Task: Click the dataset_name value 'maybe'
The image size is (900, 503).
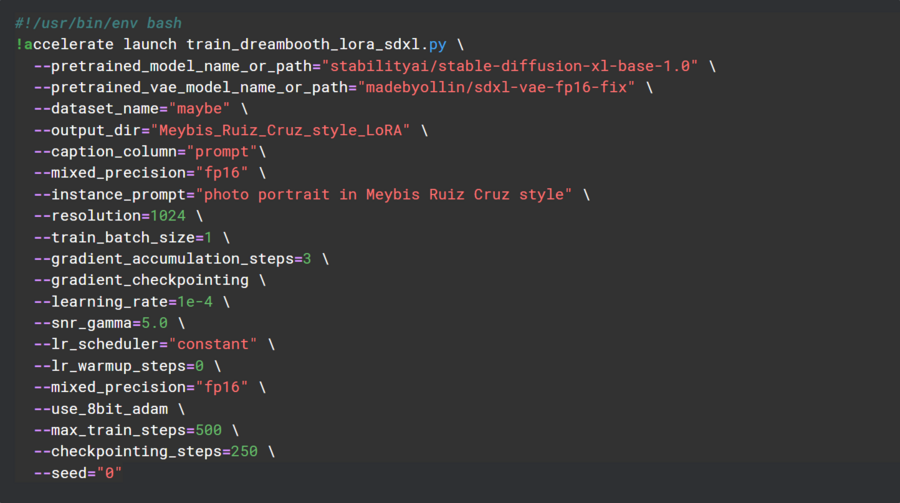Action: pos(199,109)
